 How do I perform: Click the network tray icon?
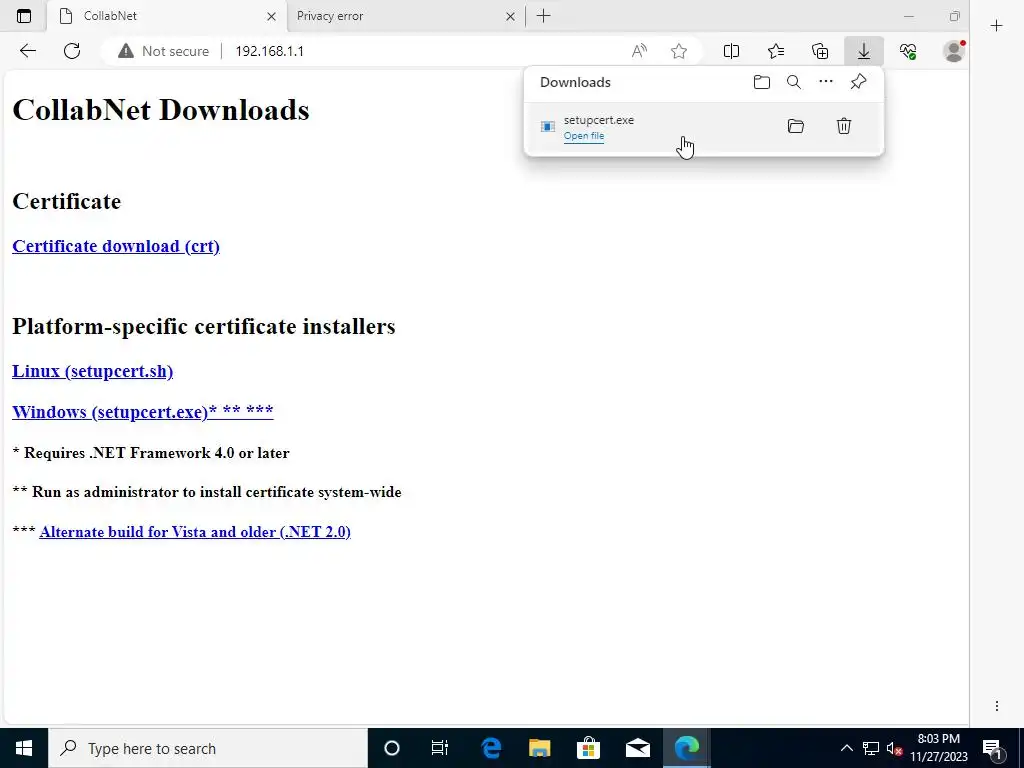[871, 748]
